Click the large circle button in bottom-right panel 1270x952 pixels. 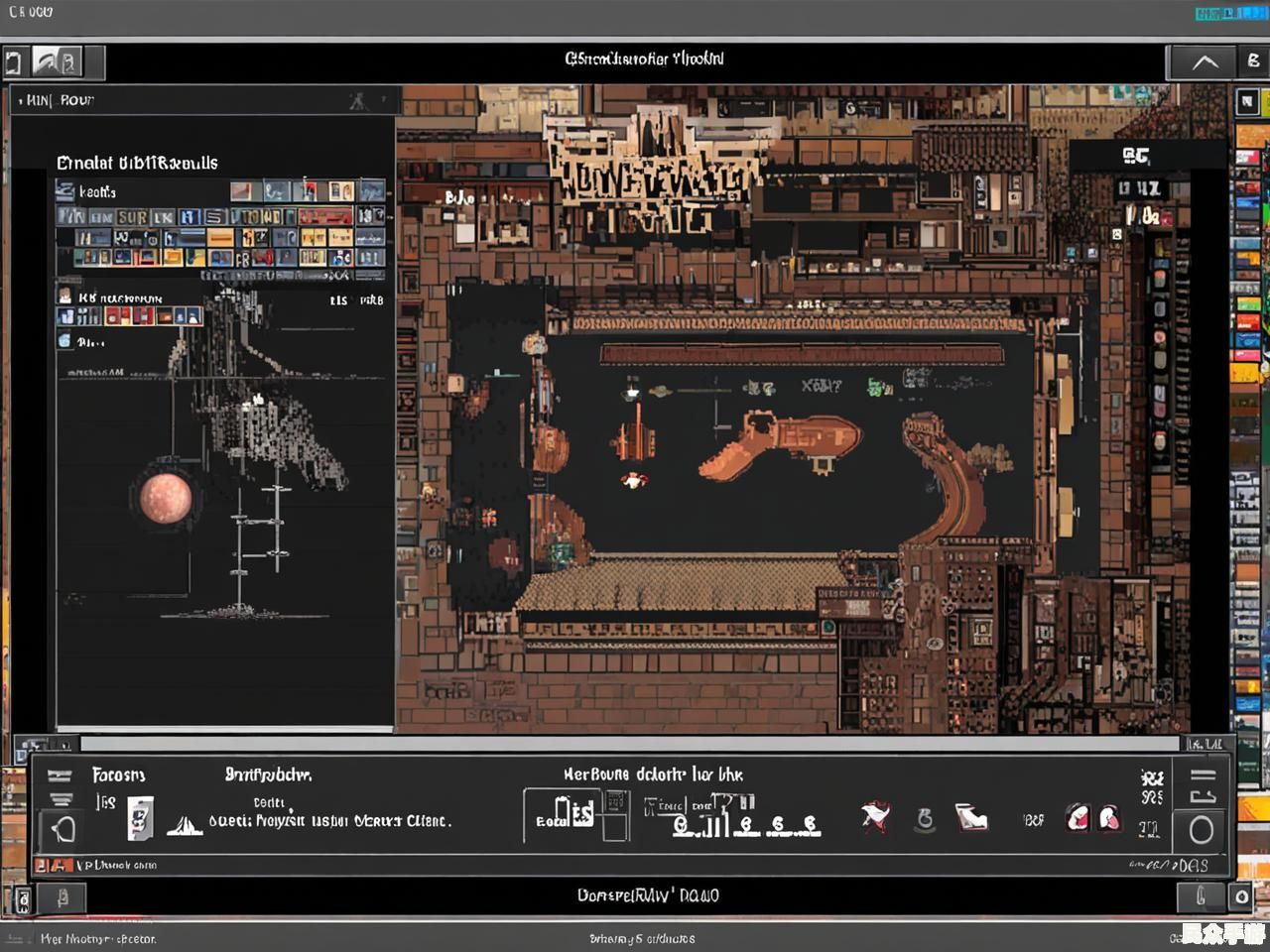tap(1202, 830)
